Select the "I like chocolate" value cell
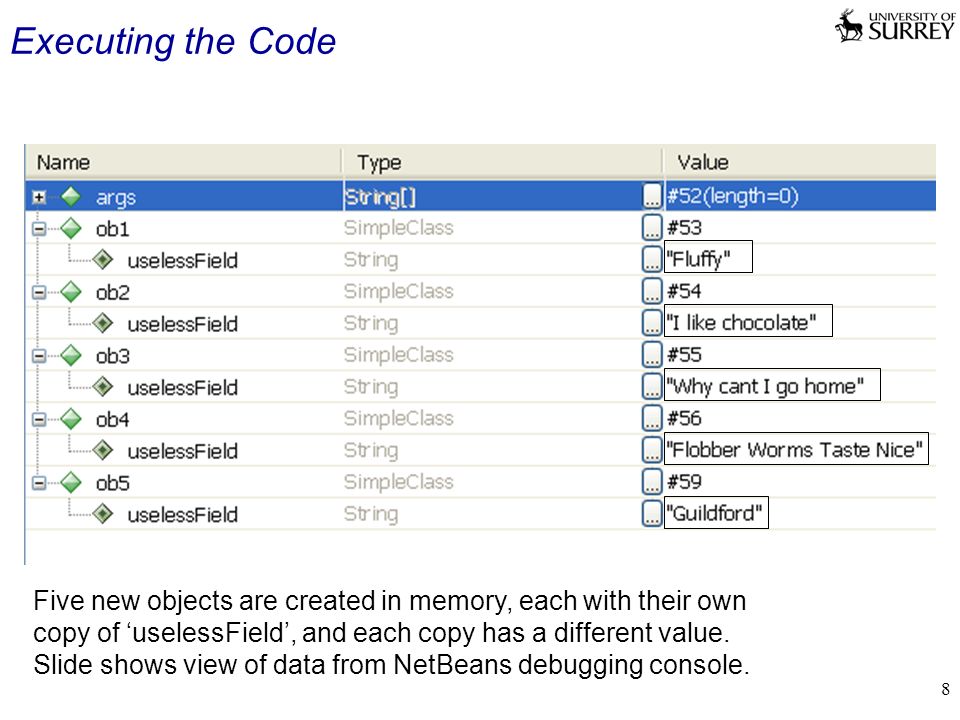The image size is (960, 720). [748, 321]
